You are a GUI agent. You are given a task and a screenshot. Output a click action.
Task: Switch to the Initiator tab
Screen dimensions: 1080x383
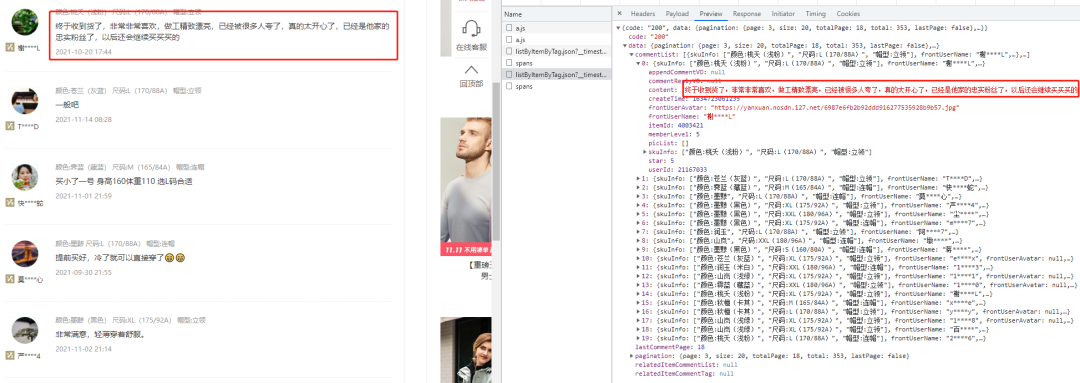(783, 14)
